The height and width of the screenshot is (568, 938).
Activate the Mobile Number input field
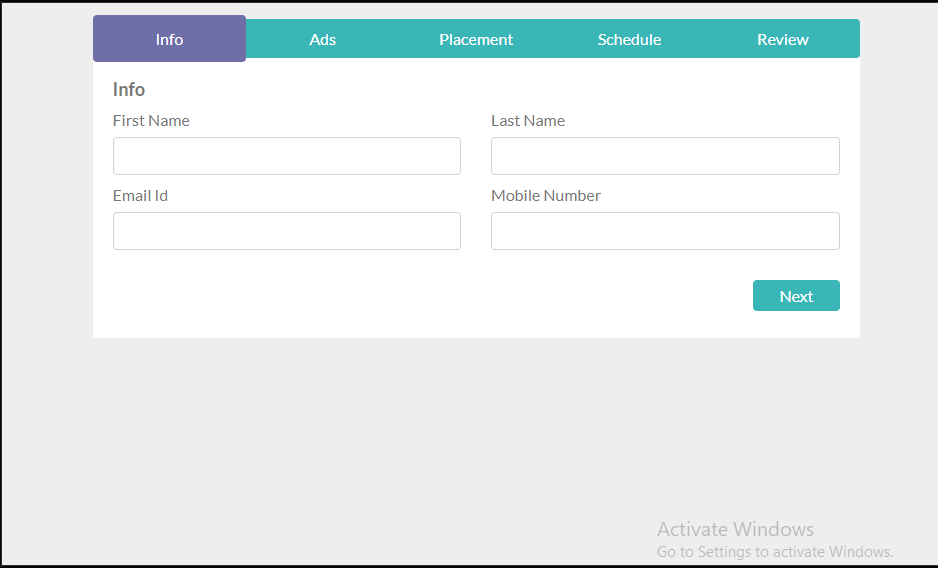(x=665, y=231)
